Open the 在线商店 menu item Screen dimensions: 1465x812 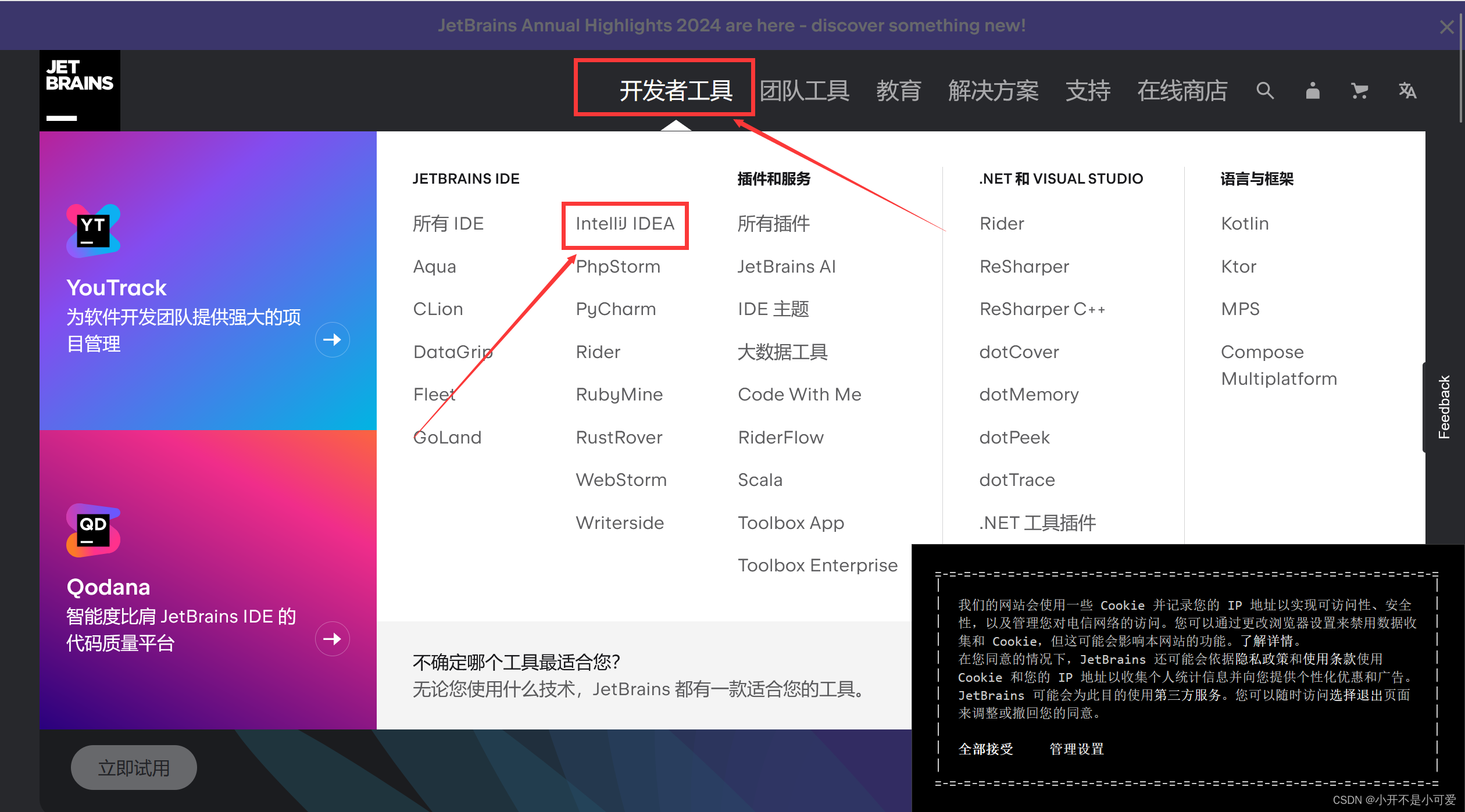pos(1182,91)
